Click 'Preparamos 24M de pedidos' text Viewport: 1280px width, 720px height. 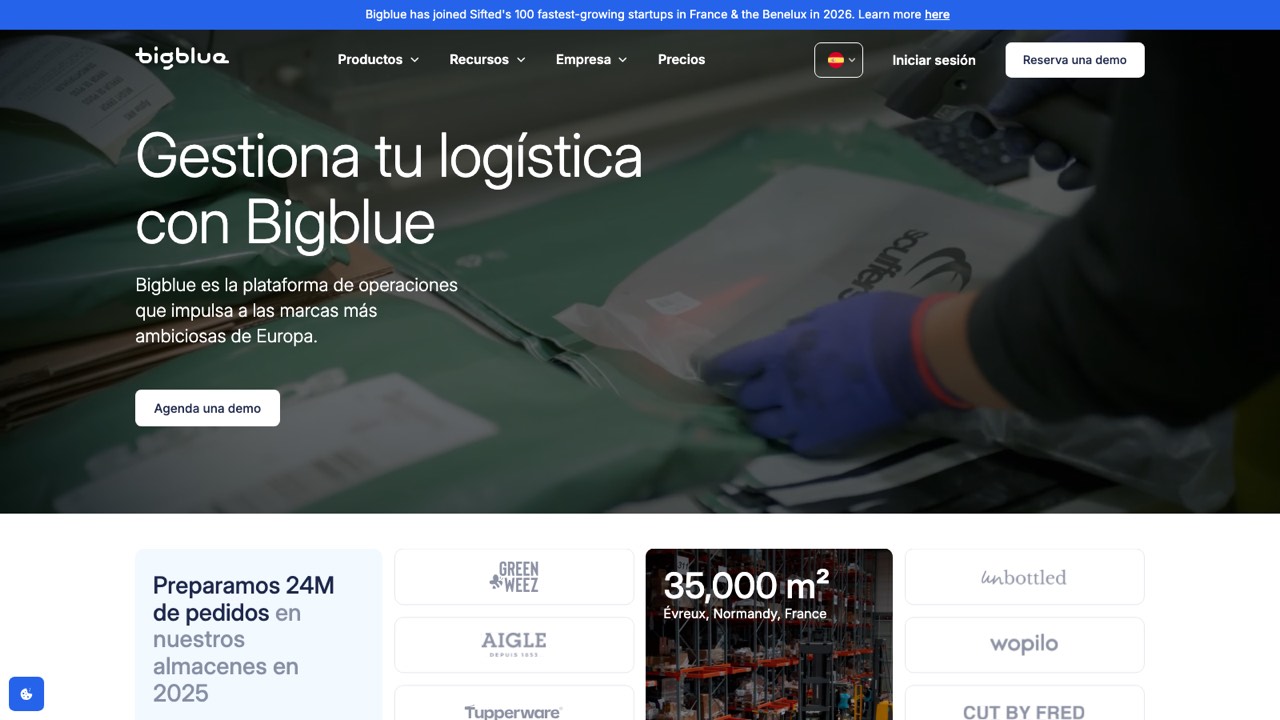tap(244, 598)
